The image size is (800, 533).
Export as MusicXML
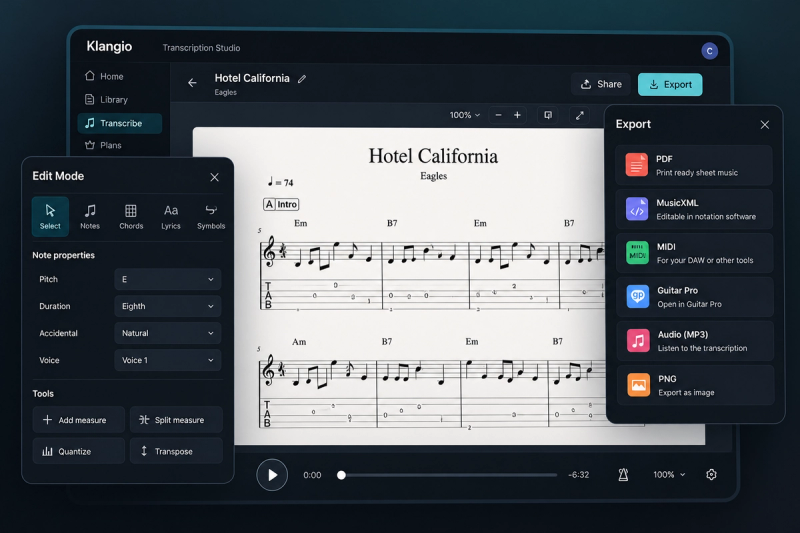[694, 209]
